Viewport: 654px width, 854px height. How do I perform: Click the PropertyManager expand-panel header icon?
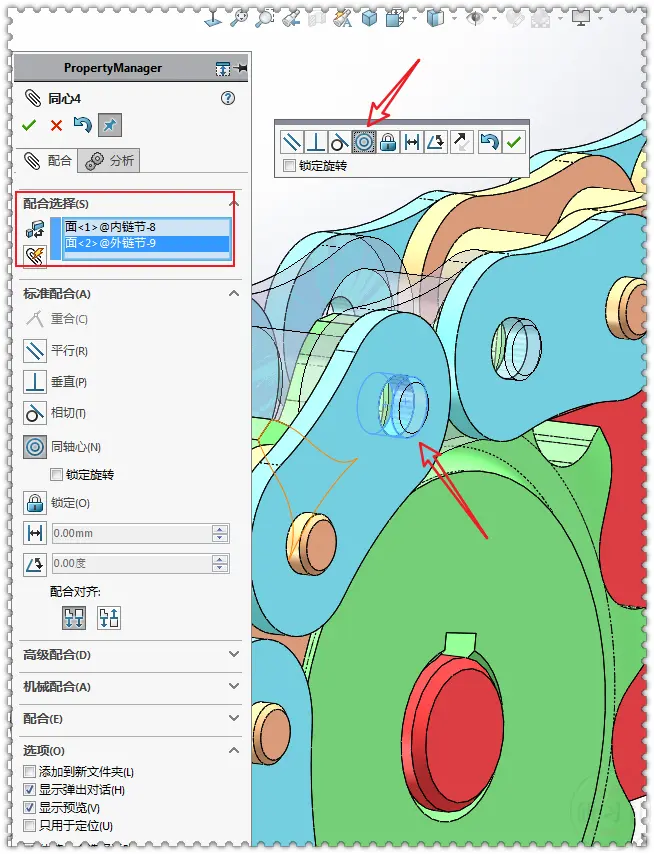click(x=223, y=69)
